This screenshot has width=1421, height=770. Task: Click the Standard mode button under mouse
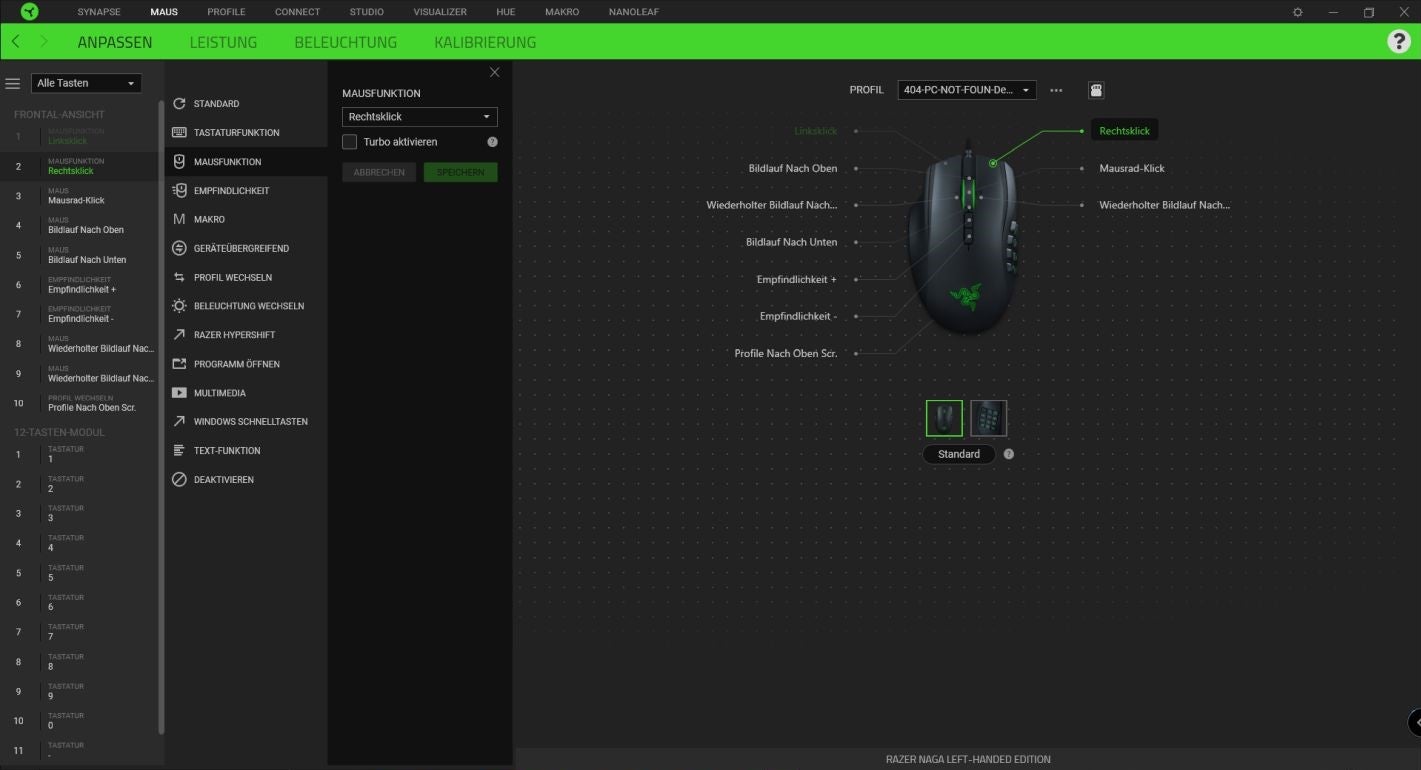tap(959, 454)
